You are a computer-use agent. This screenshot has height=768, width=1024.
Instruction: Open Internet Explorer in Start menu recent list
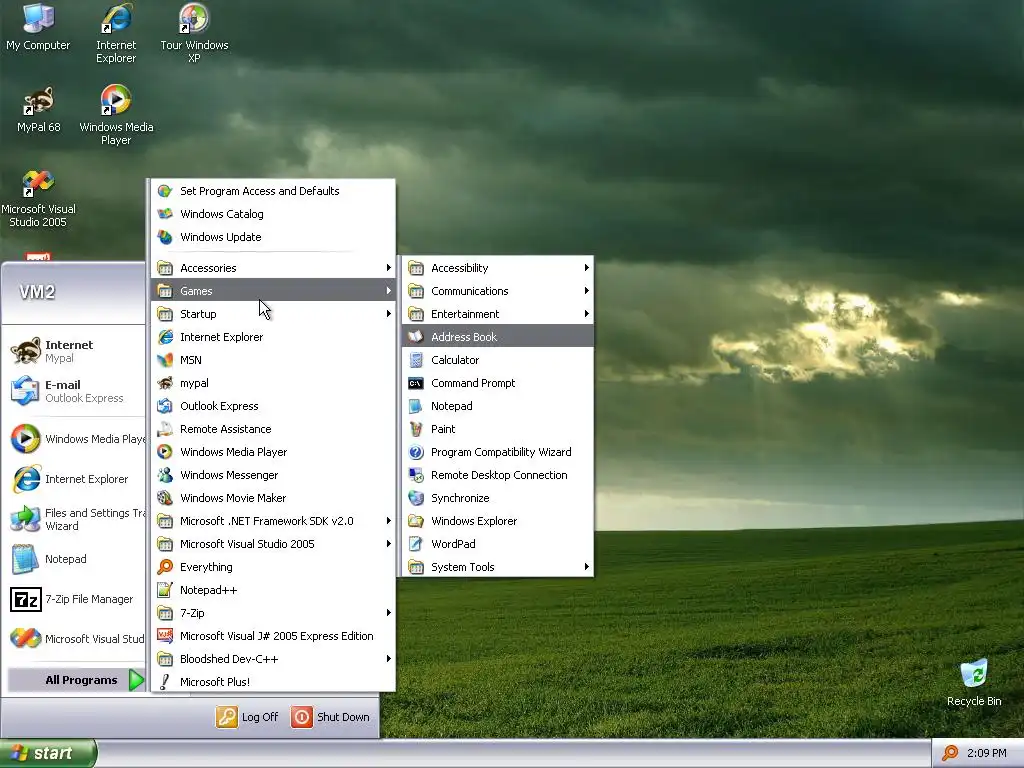pyautogui.click(x=74, y=479)
